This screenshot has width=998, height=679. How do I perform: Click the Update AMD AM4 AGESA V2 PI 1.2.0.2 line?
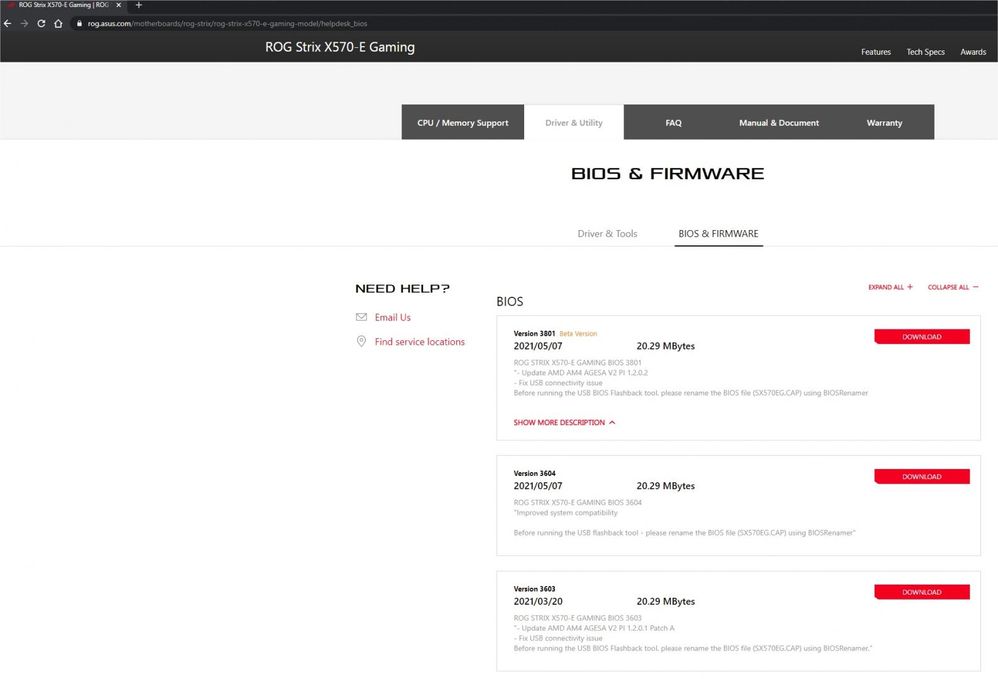tap(580, 373)
